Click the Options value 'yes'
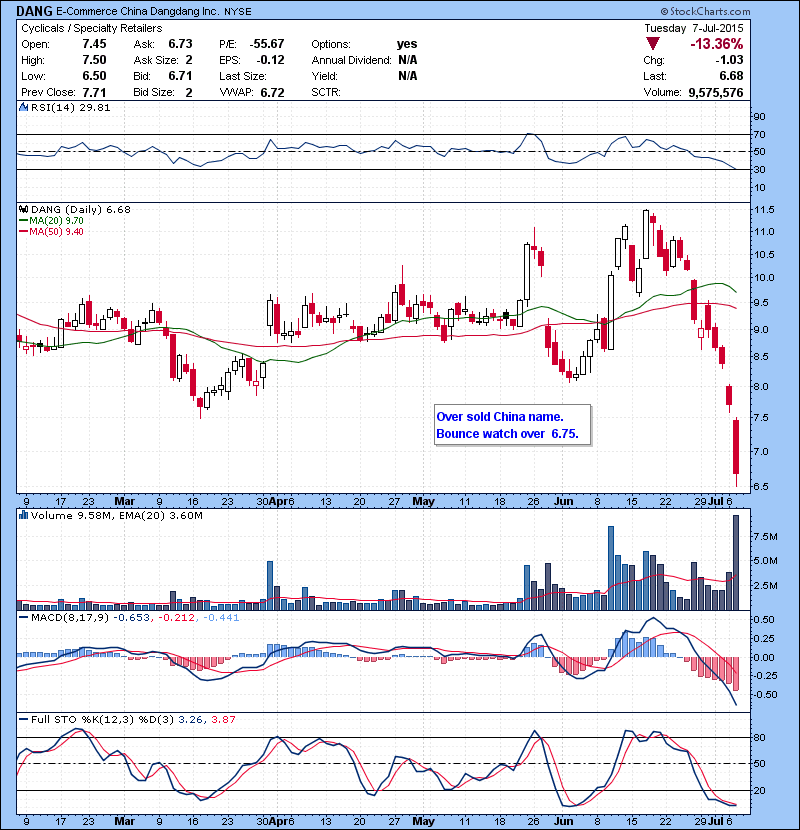Screen dimensions: 800x830 coord(407,44)
